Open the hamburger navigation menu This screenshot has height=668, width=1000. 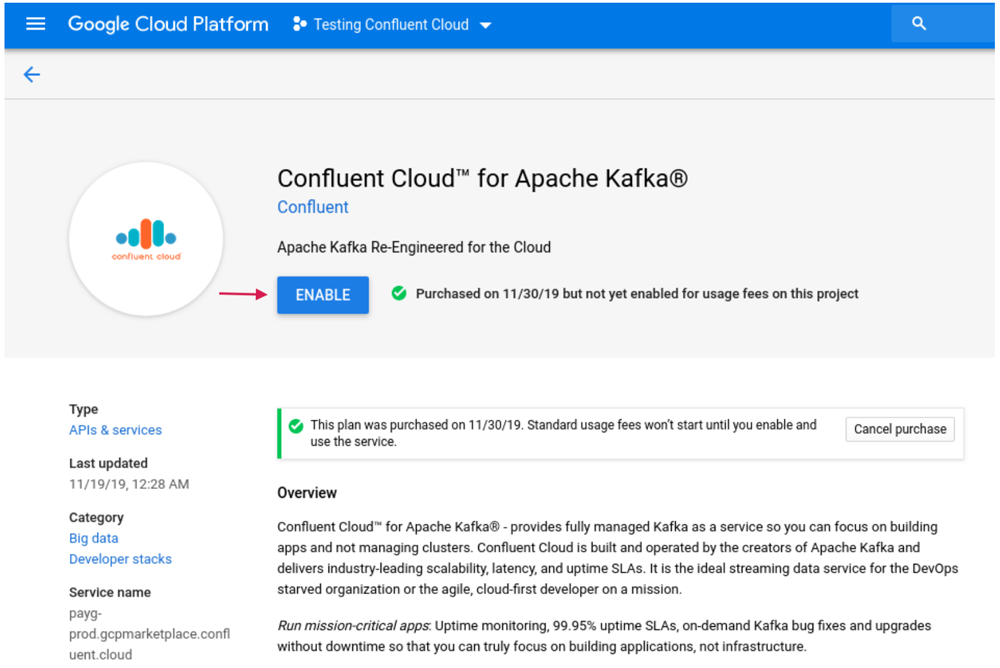tap(36, 24)
